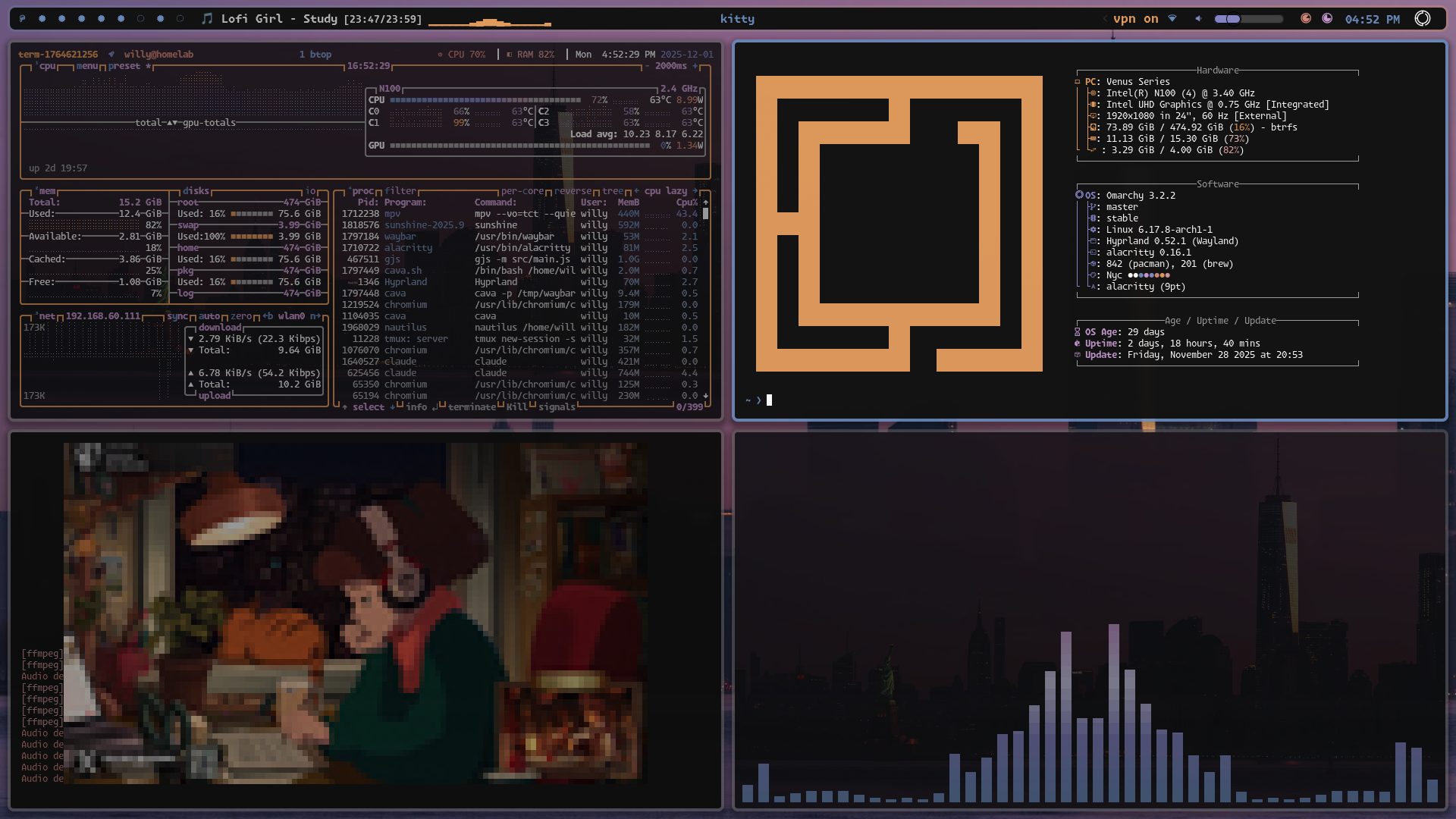Switch to workspace 2 dot in the bar

pyautogui.click(x=42, y=19)
